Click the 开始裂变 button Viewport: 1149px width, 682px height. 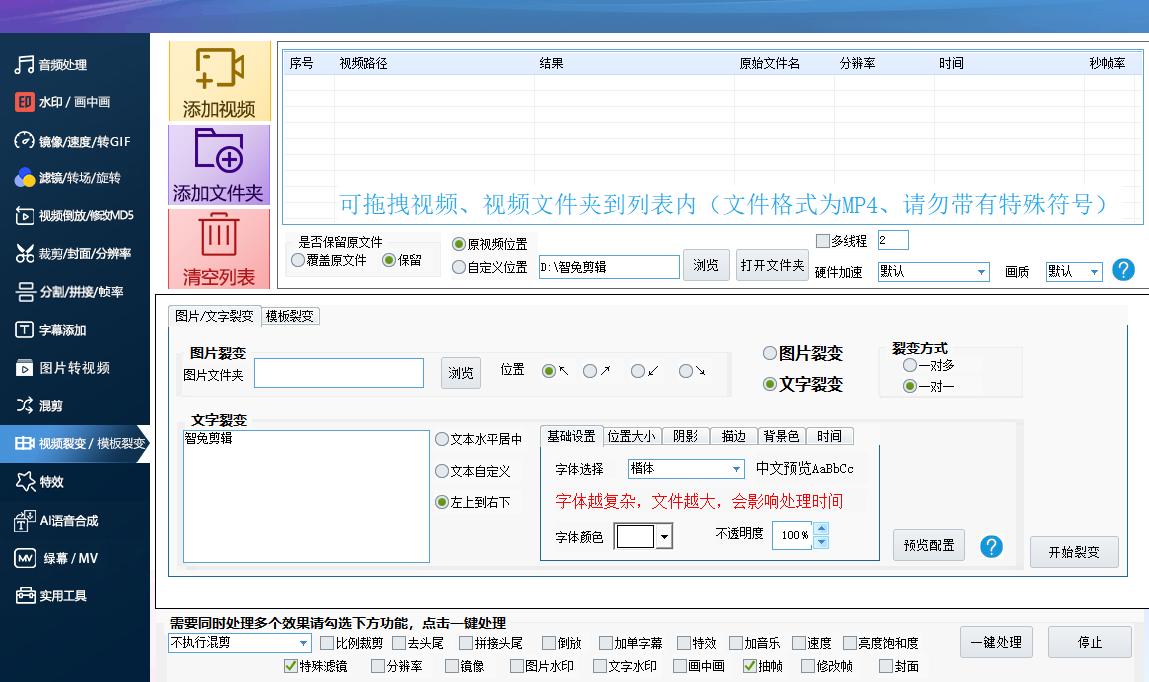point(1073,552)
